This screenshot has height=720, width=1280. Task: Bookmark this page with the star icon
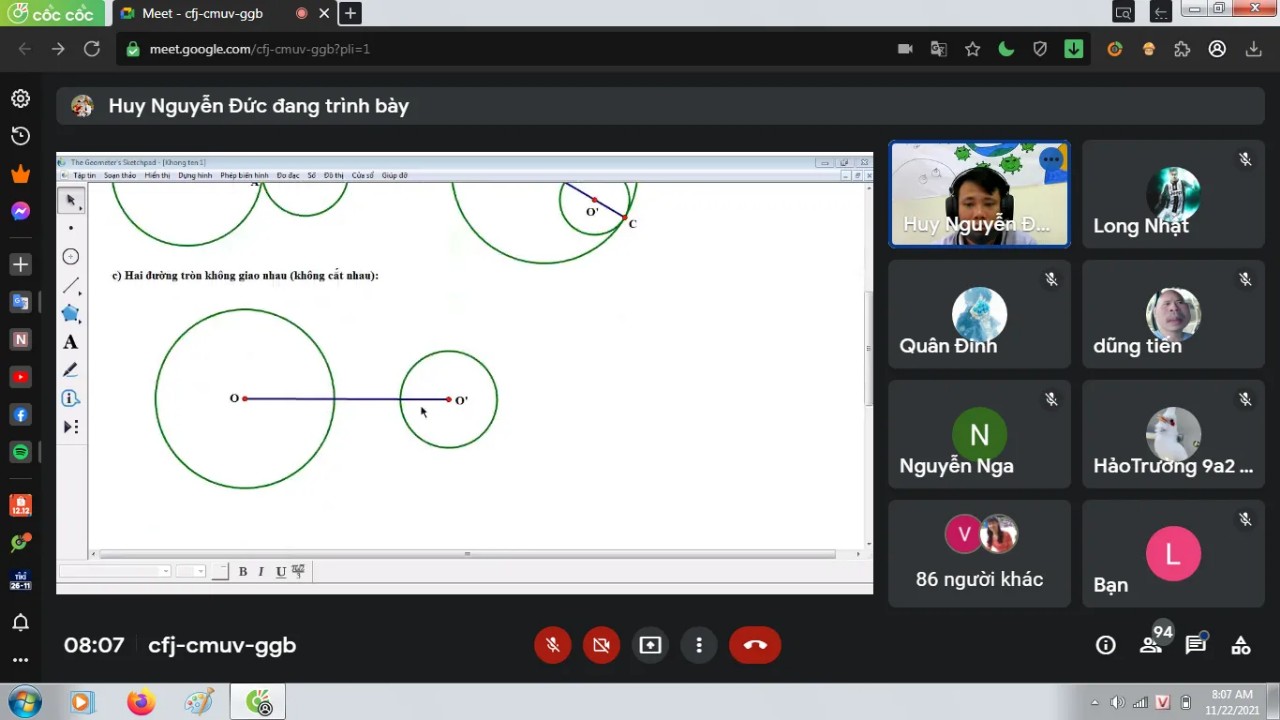pos(972,49)
